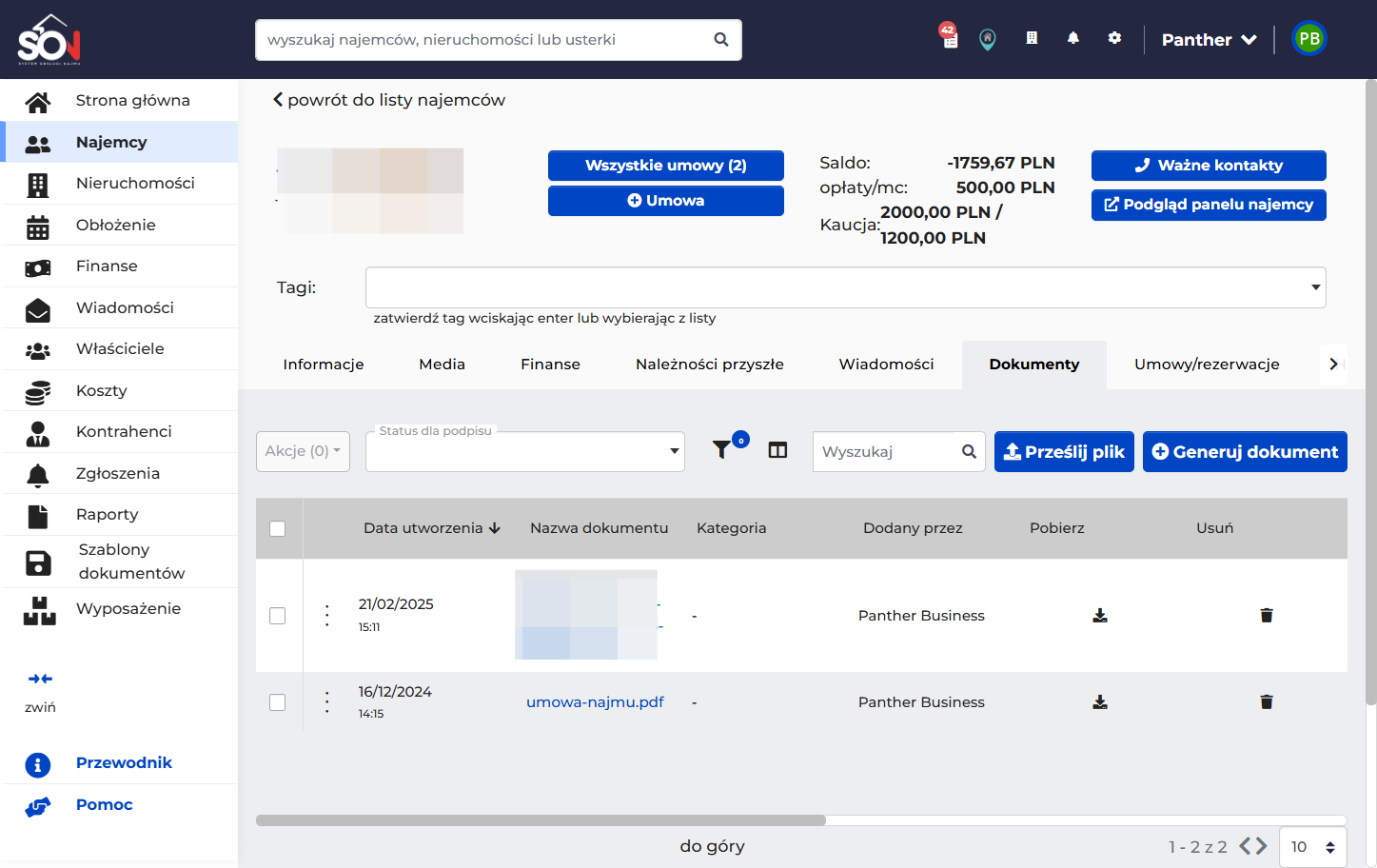Select checkbox for 21/02/2025 document row

coord(278,616)
